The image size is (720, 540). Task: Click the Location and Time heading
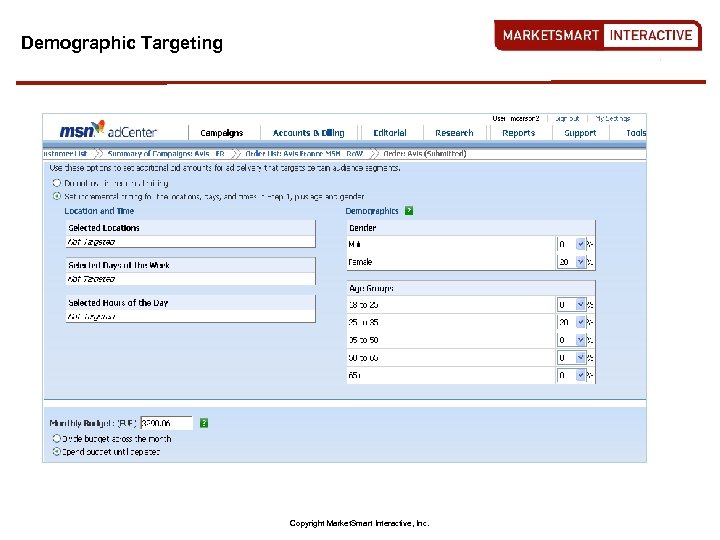point(99,211)
